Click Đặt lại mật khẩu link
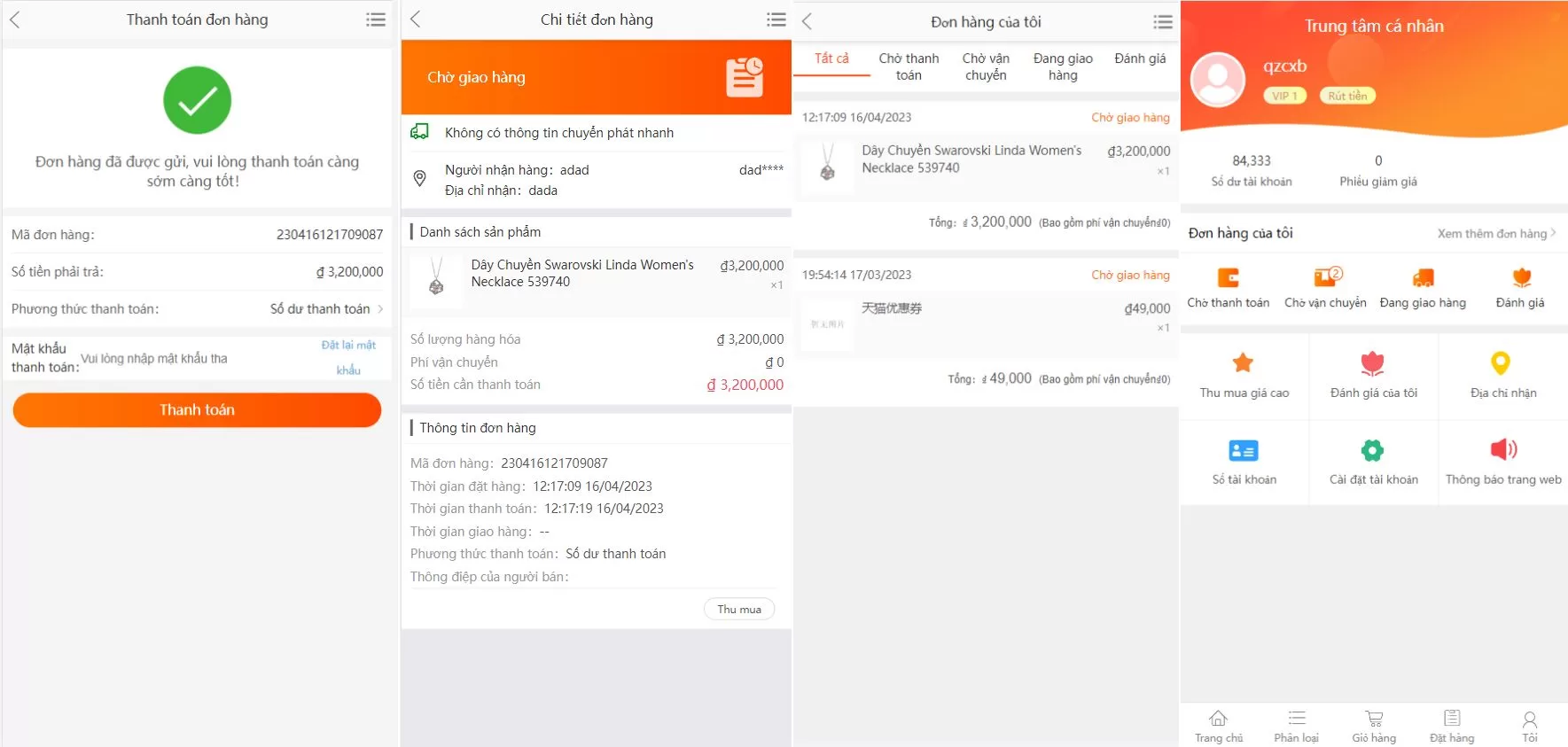Image resolution: width=1568 pixels, height=747 pixels. coord(348,357)
